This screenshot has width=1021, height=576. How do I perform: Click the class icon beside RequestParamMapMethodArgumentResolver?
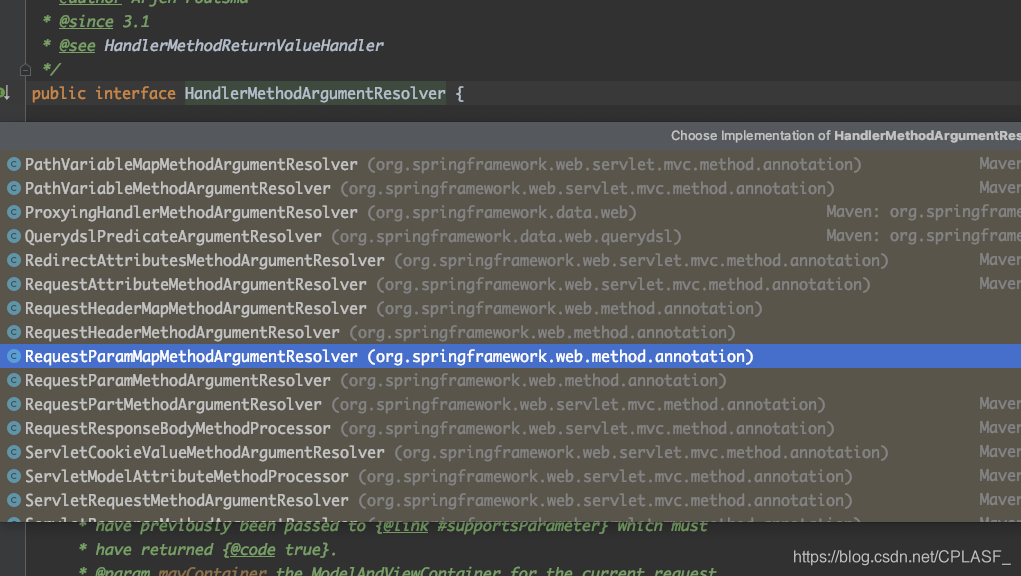coord(14,357)
